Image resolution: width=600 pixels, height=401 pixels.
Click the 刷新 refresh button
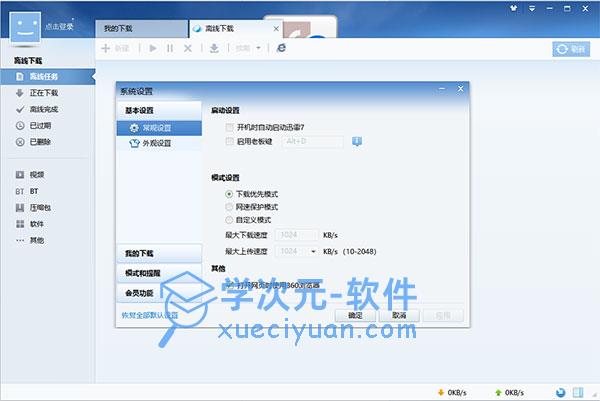click(571, 49)
